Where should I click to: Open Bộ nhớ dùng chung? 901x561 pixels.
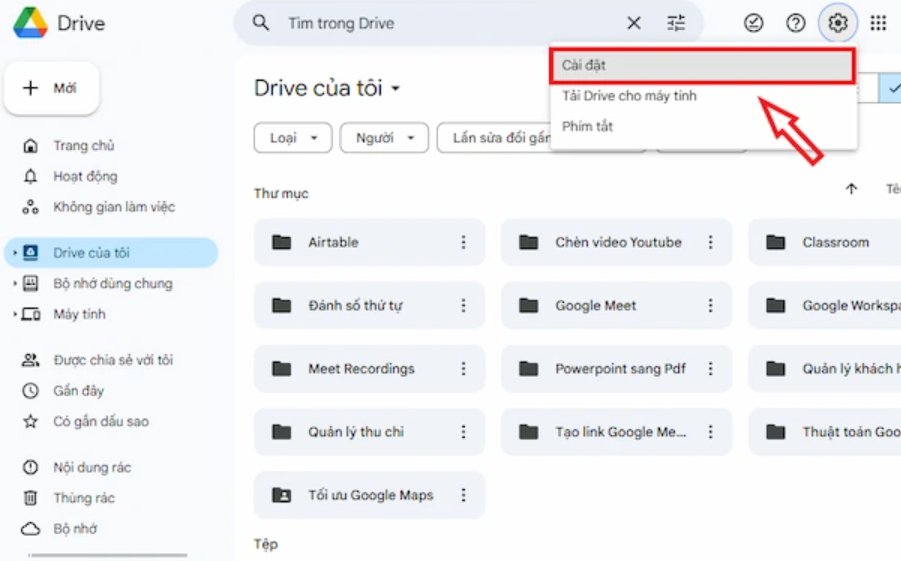(113, 283)
